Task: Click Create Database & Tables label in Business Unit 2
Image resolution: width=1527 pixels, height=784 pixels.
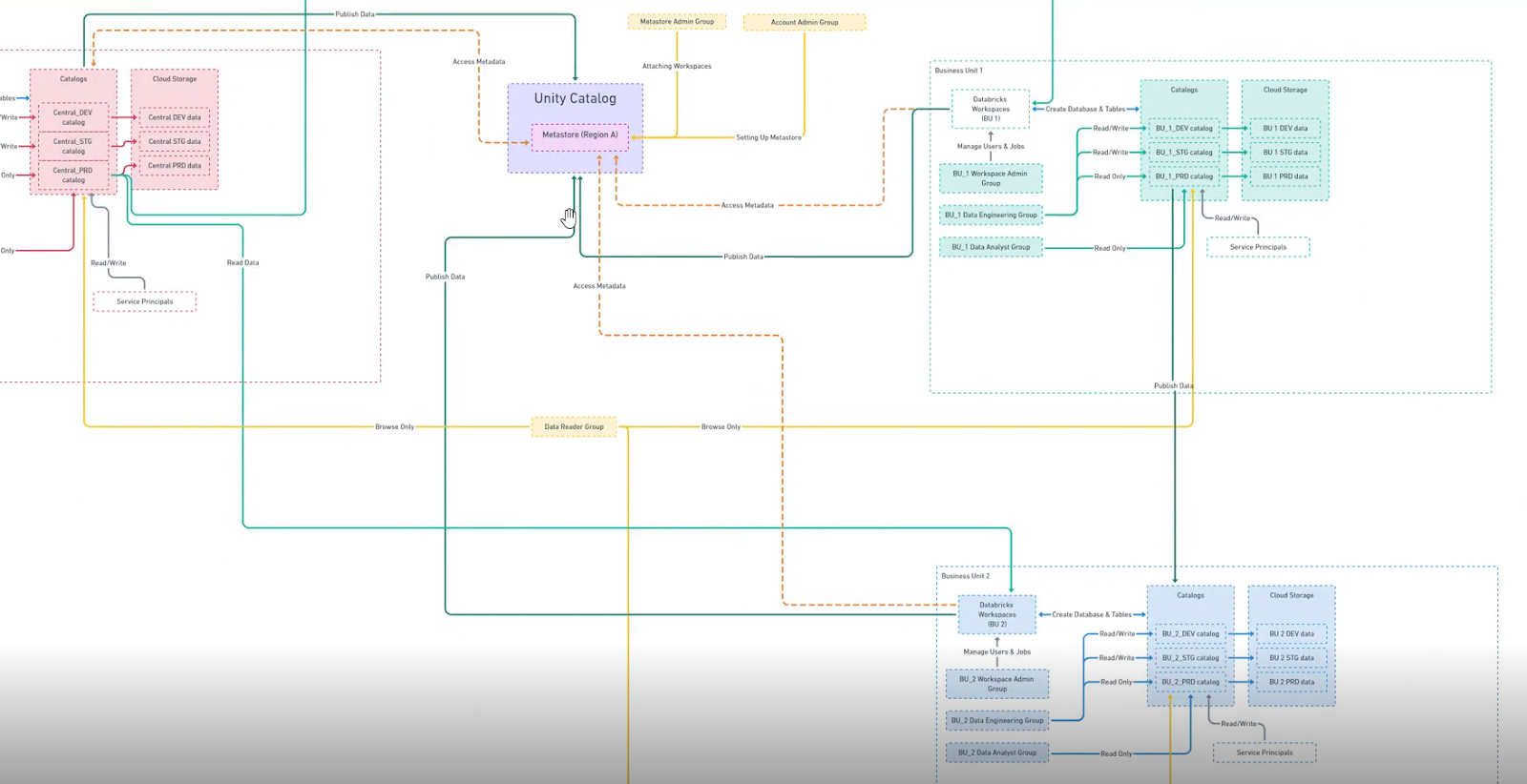Action: point(1092,614)
